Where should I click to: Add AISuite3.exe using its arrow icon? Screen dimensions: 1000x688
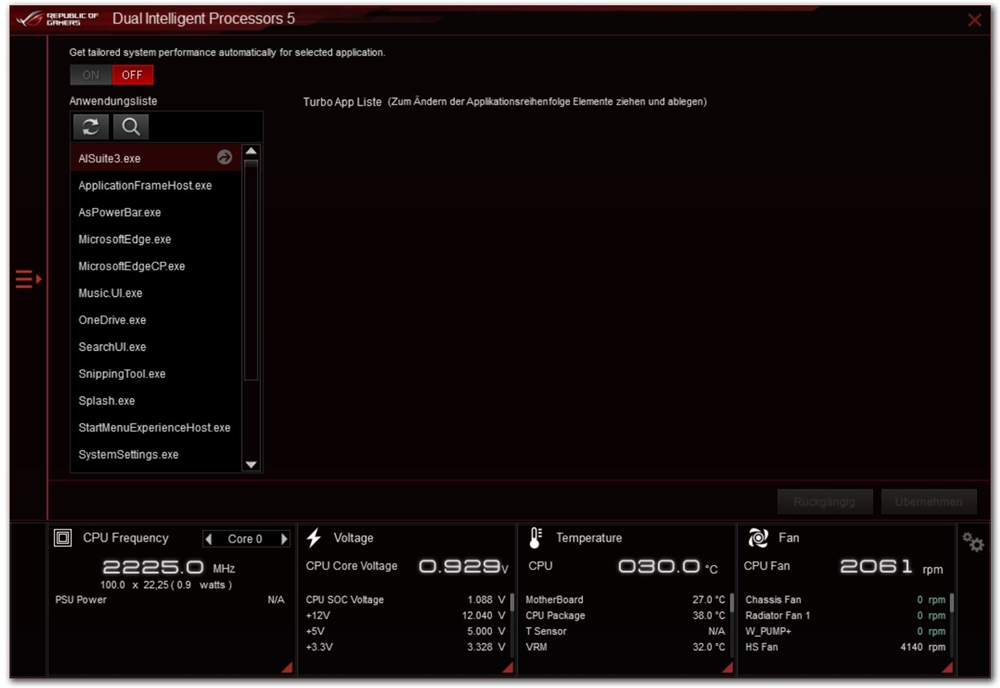coord(224,157)
